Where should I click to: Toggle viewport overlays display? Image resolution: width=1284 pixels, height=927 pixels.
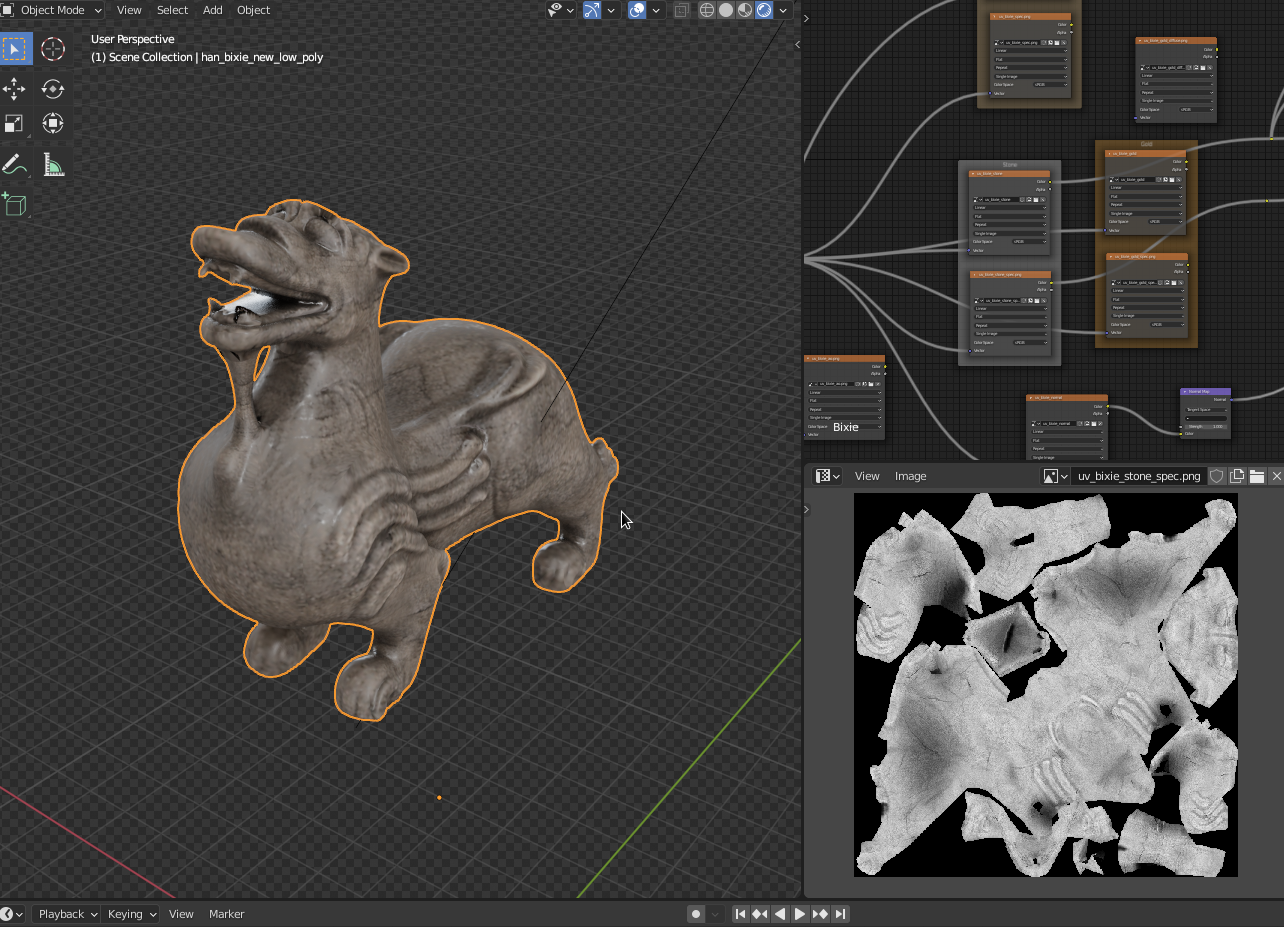coord(637,10)
